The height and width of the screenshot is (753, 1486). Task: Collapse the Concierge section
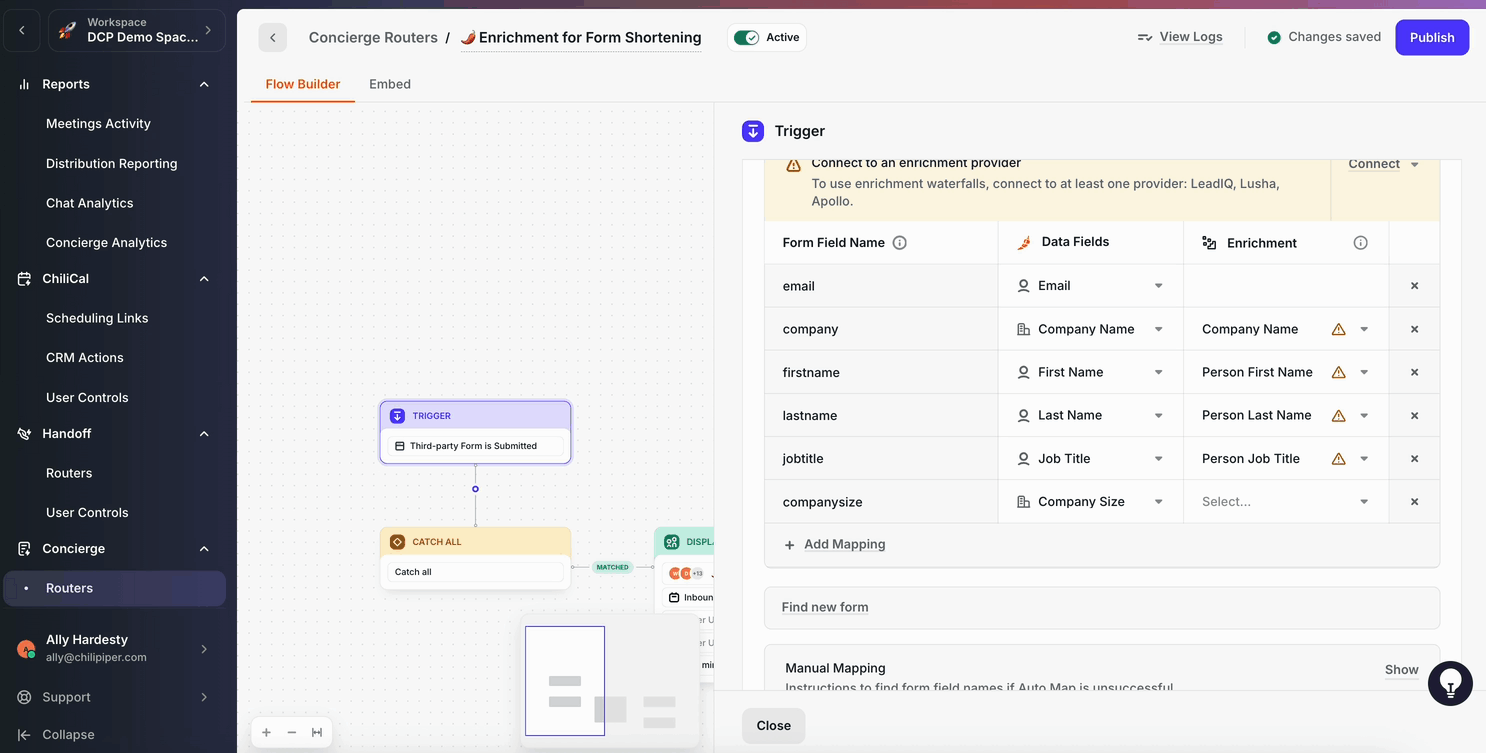tap(204, 548)
